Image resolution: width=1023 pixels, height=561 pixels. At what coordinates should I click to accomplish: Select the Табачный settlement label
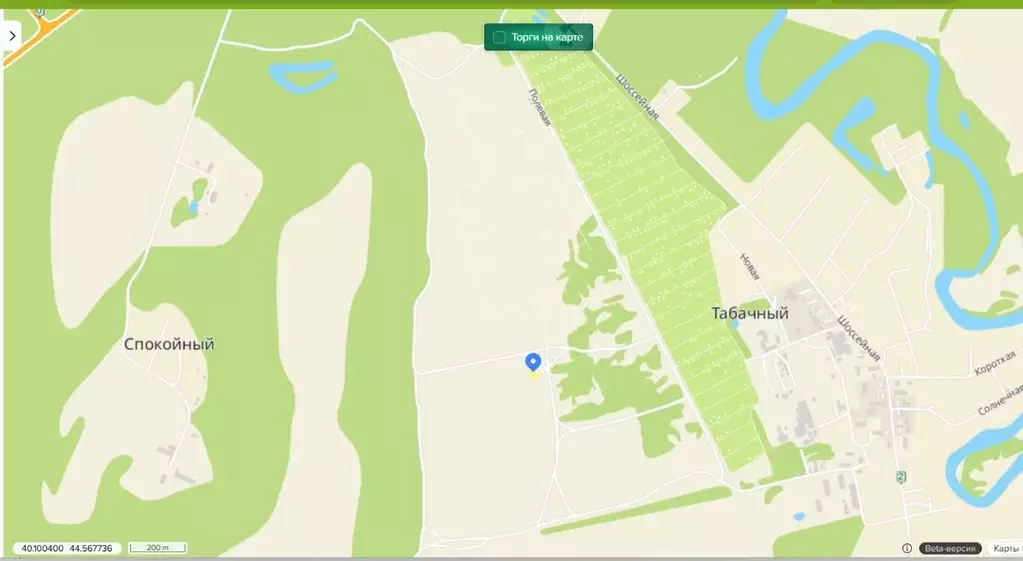[x=750, y=313]
